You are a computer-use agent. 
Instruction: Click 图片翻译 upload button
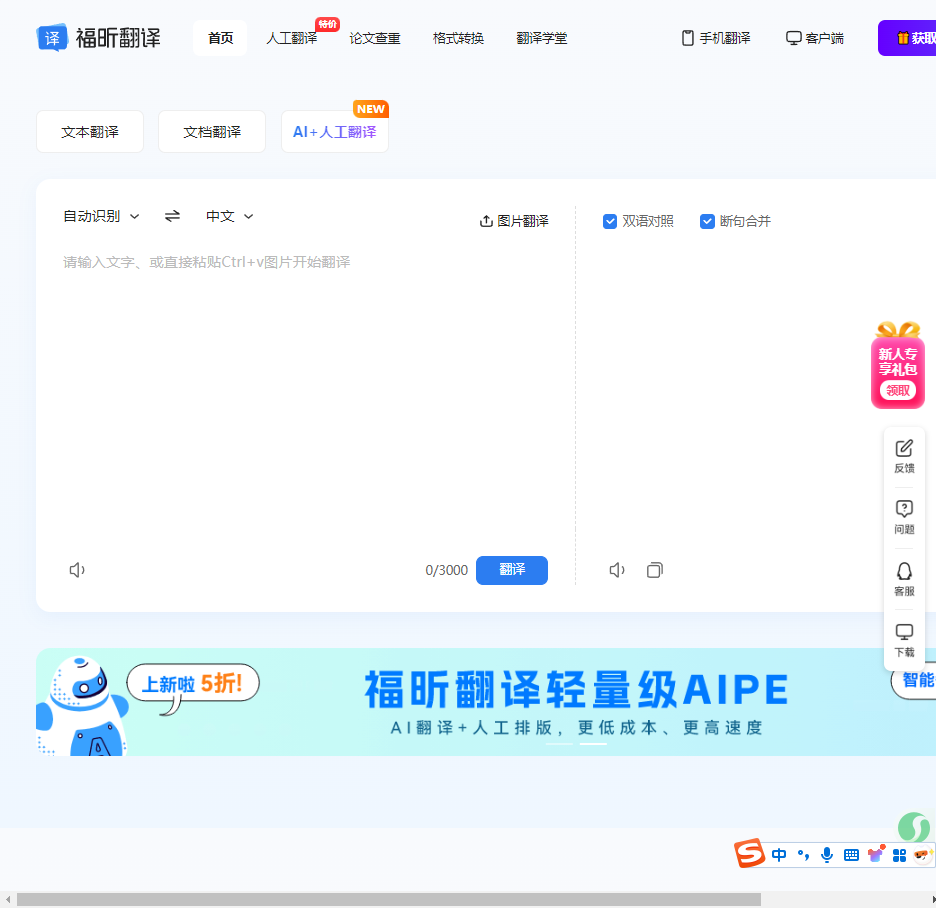coord(514,221)
